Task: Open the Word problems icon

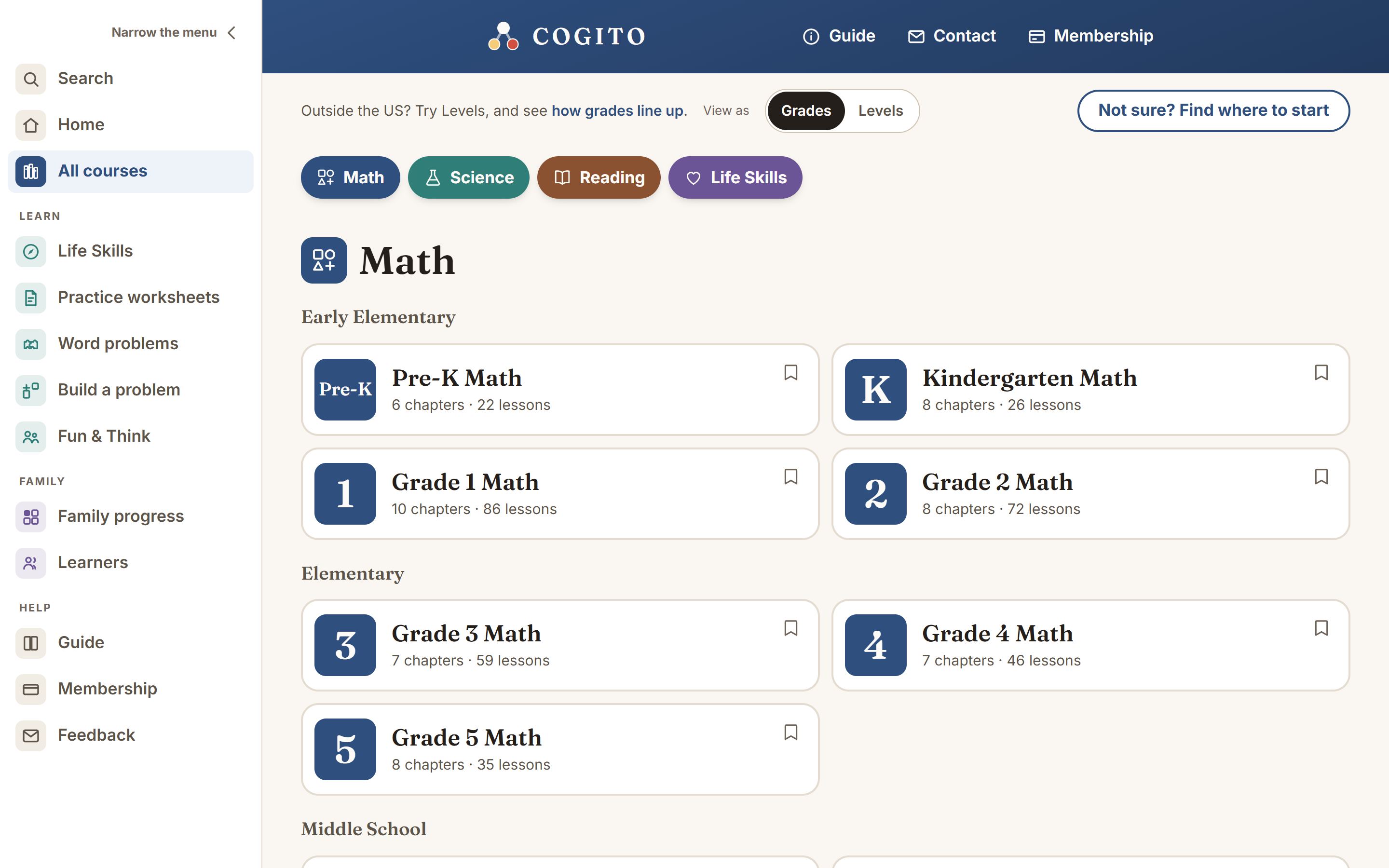Action: pos(31,344)
